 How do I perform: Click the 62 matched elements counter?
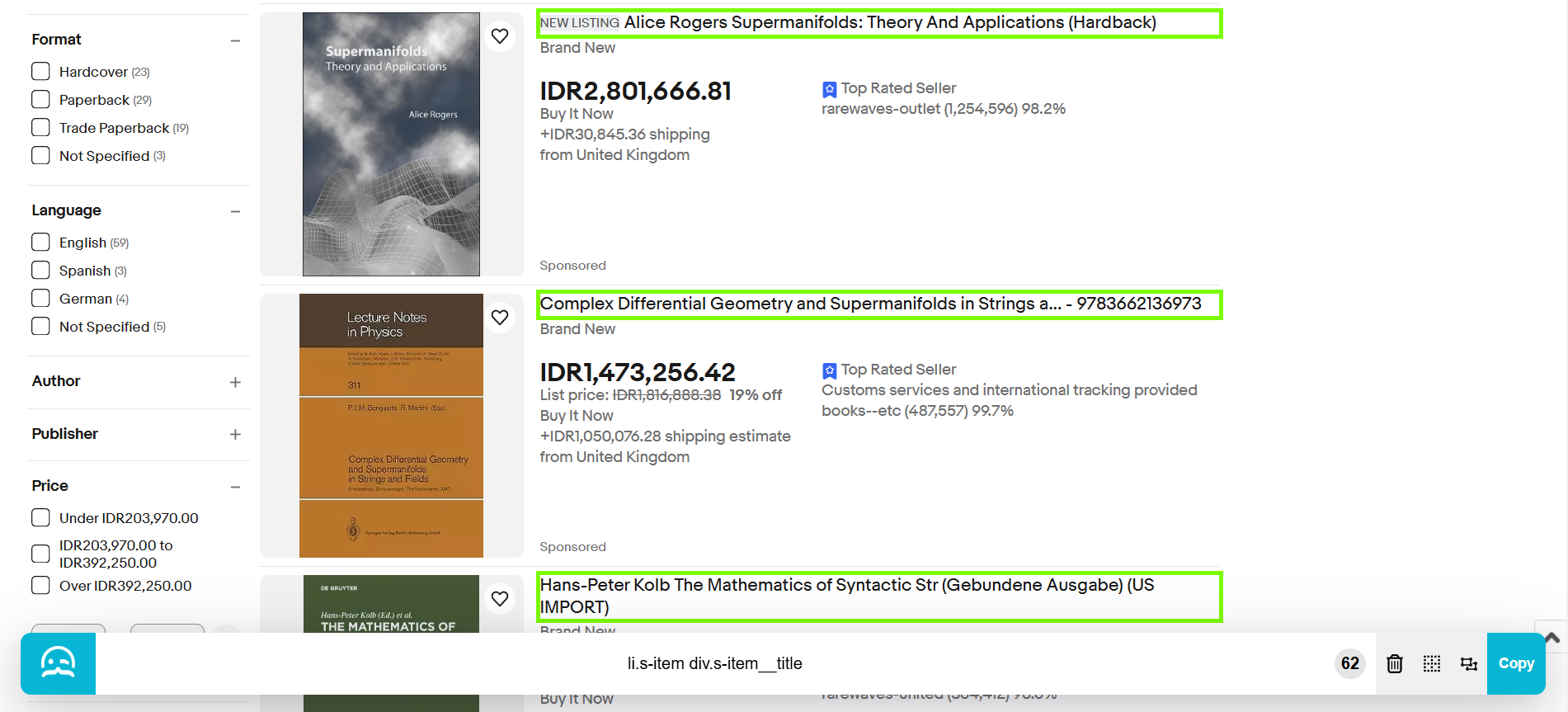[x=1350, y=663]
